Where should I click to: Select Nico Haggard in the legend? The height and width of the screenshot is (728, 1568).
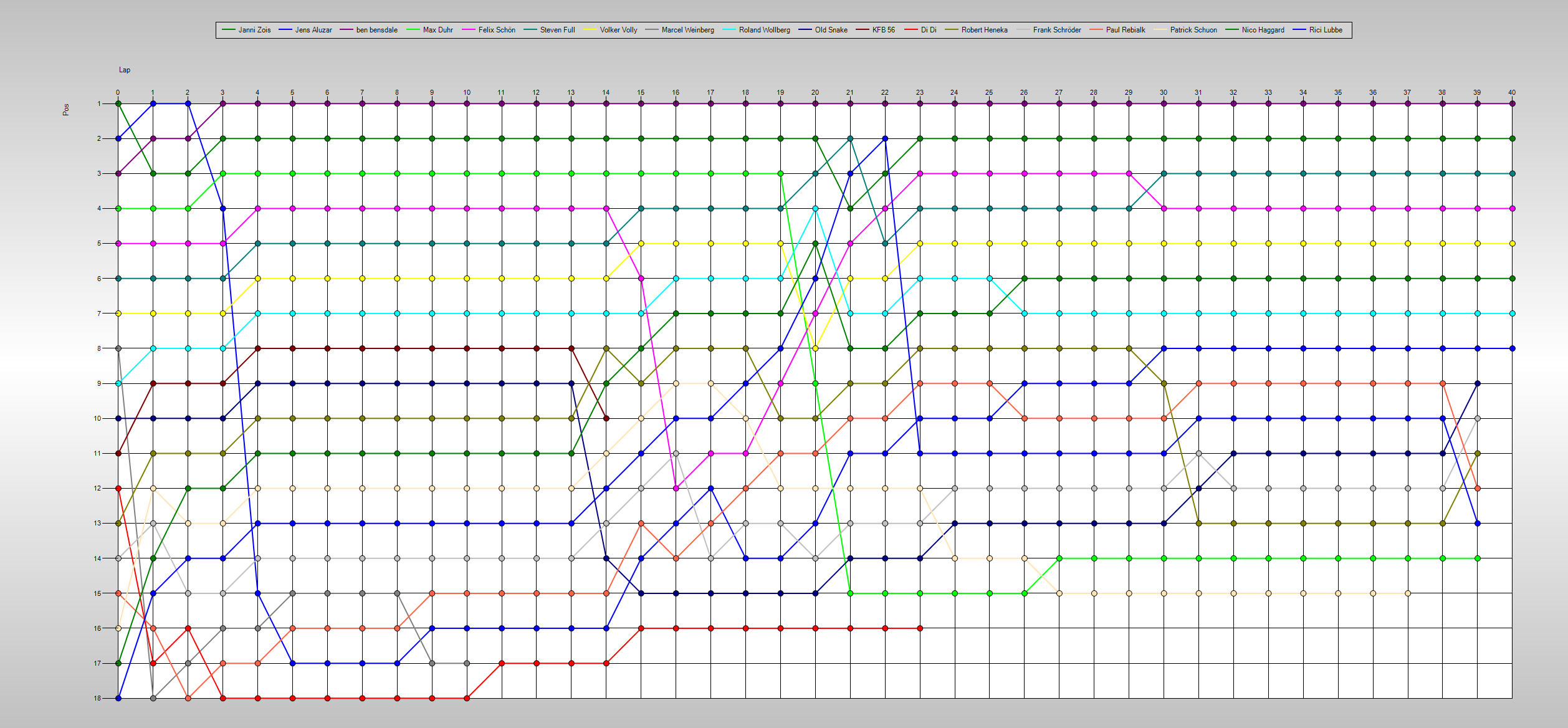pyautogui.click(x=1255, y=30)
